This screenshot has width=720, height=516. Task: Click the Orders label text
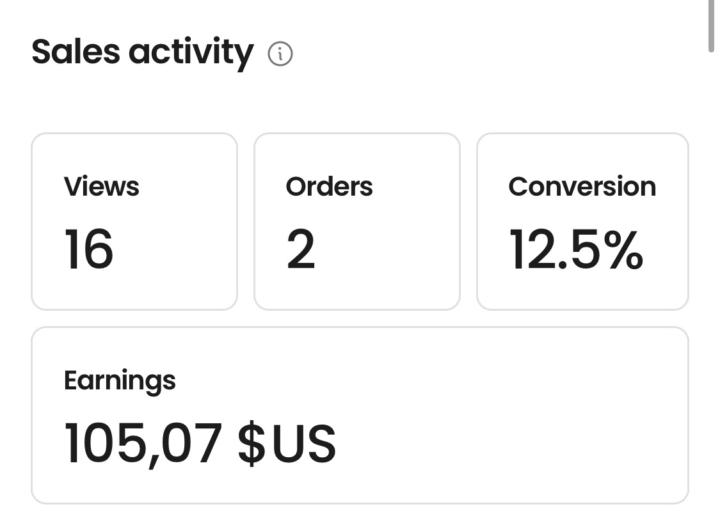click(329, 187)
